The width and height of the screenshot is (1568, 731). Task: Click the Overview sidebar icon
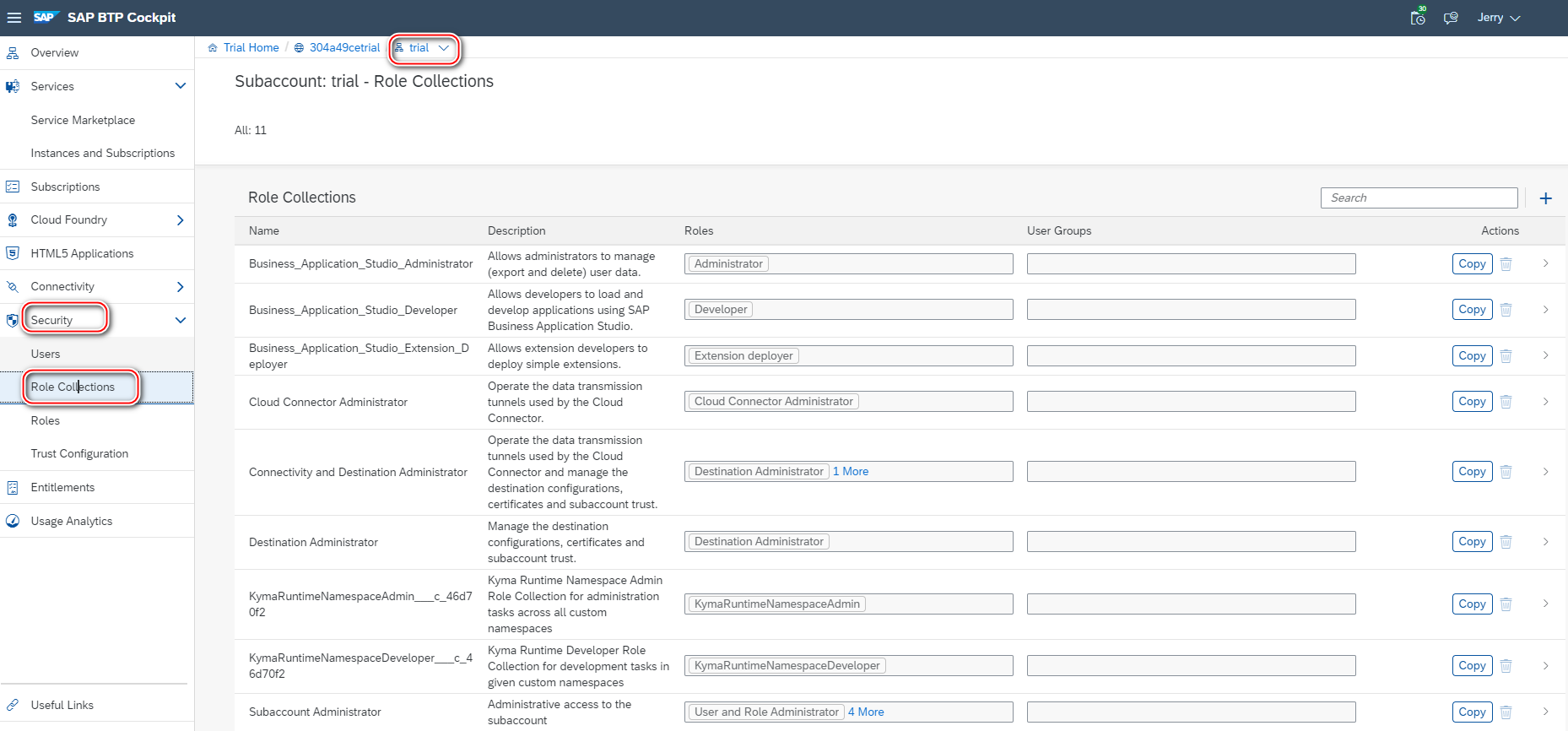point(13,53)
